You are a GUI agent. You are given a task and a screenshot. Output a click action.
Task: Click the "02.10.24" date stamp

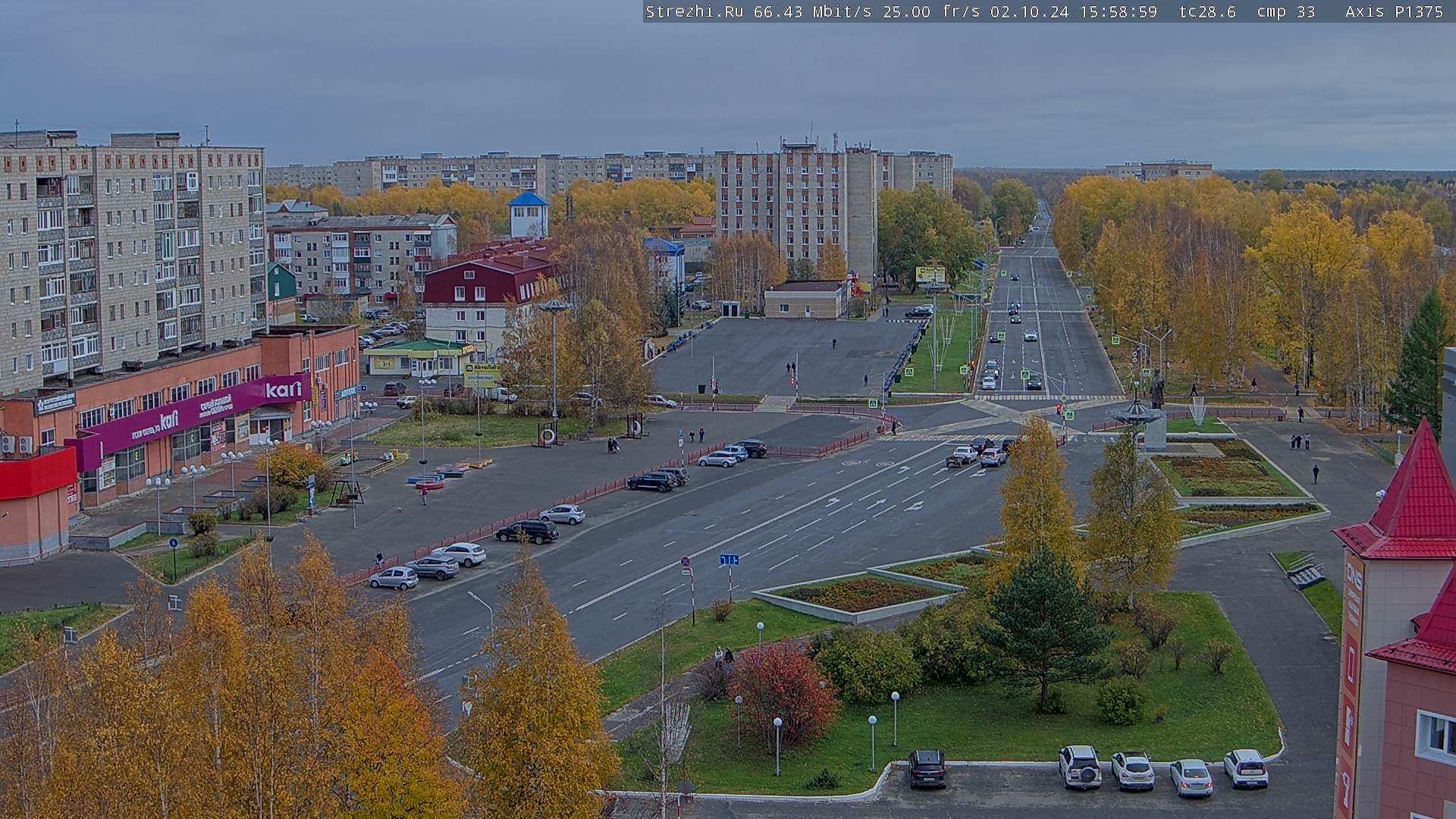click(x=1029, y=11)
